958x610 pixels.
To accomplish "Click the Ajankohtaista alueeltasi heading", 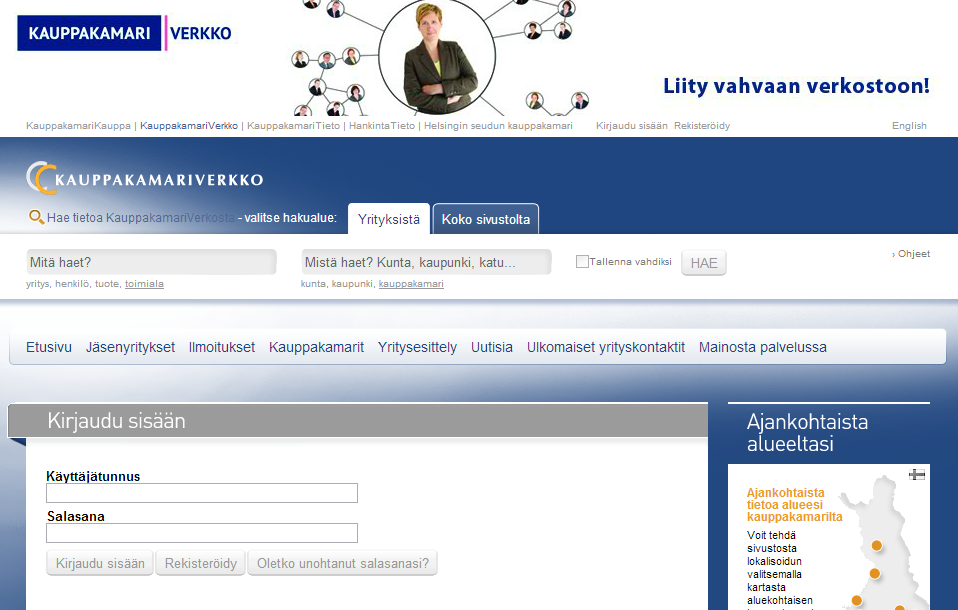I will point(807,432).
